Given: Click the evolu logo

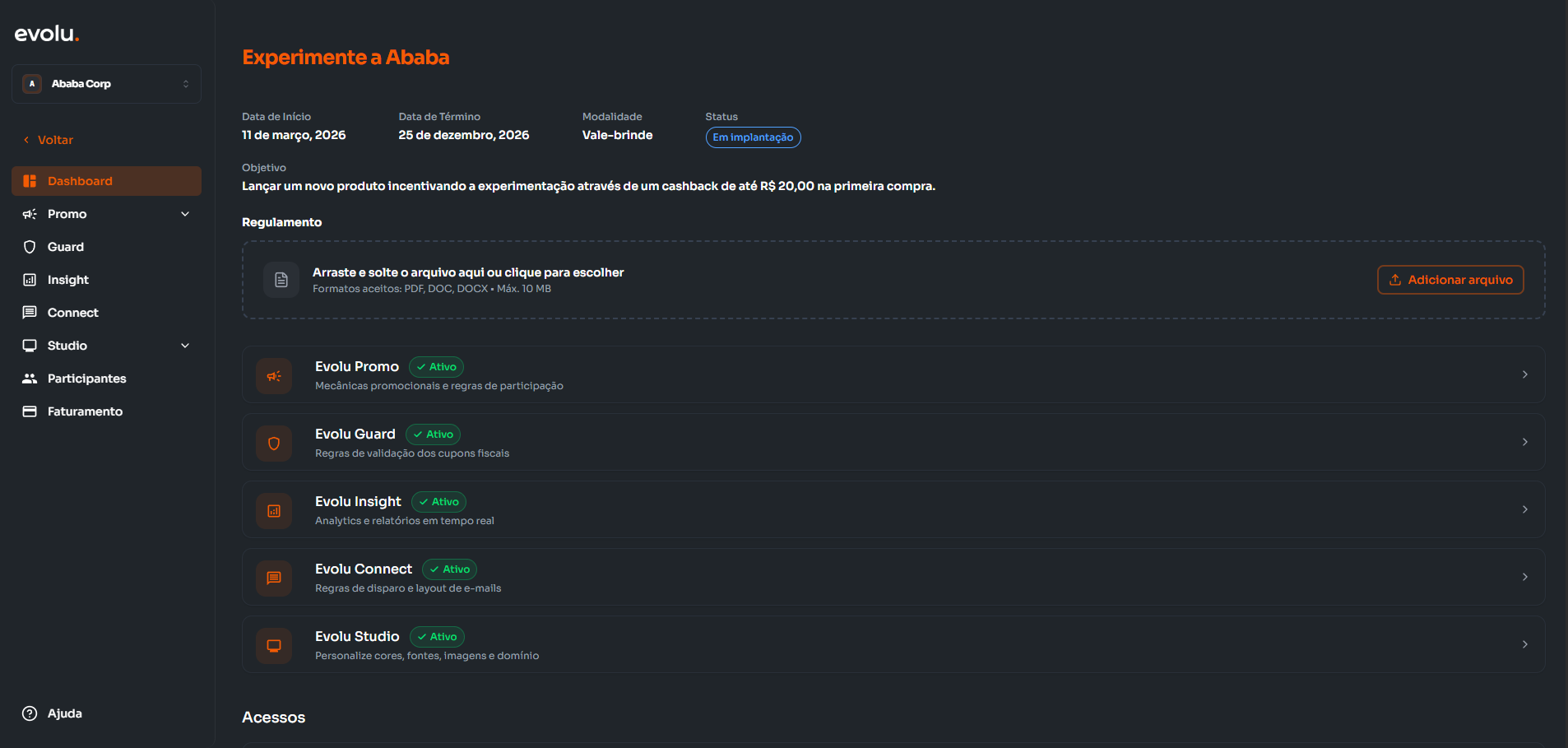Looking at the screenshot, I should (x=47, y=34).
